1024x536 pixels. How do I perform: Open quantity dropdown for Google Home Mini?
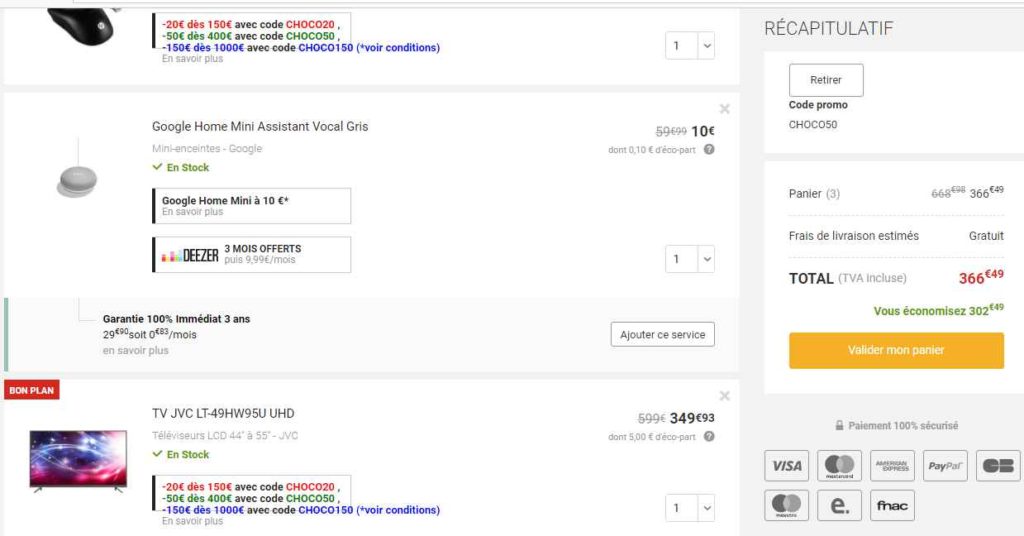pos(690,259)
